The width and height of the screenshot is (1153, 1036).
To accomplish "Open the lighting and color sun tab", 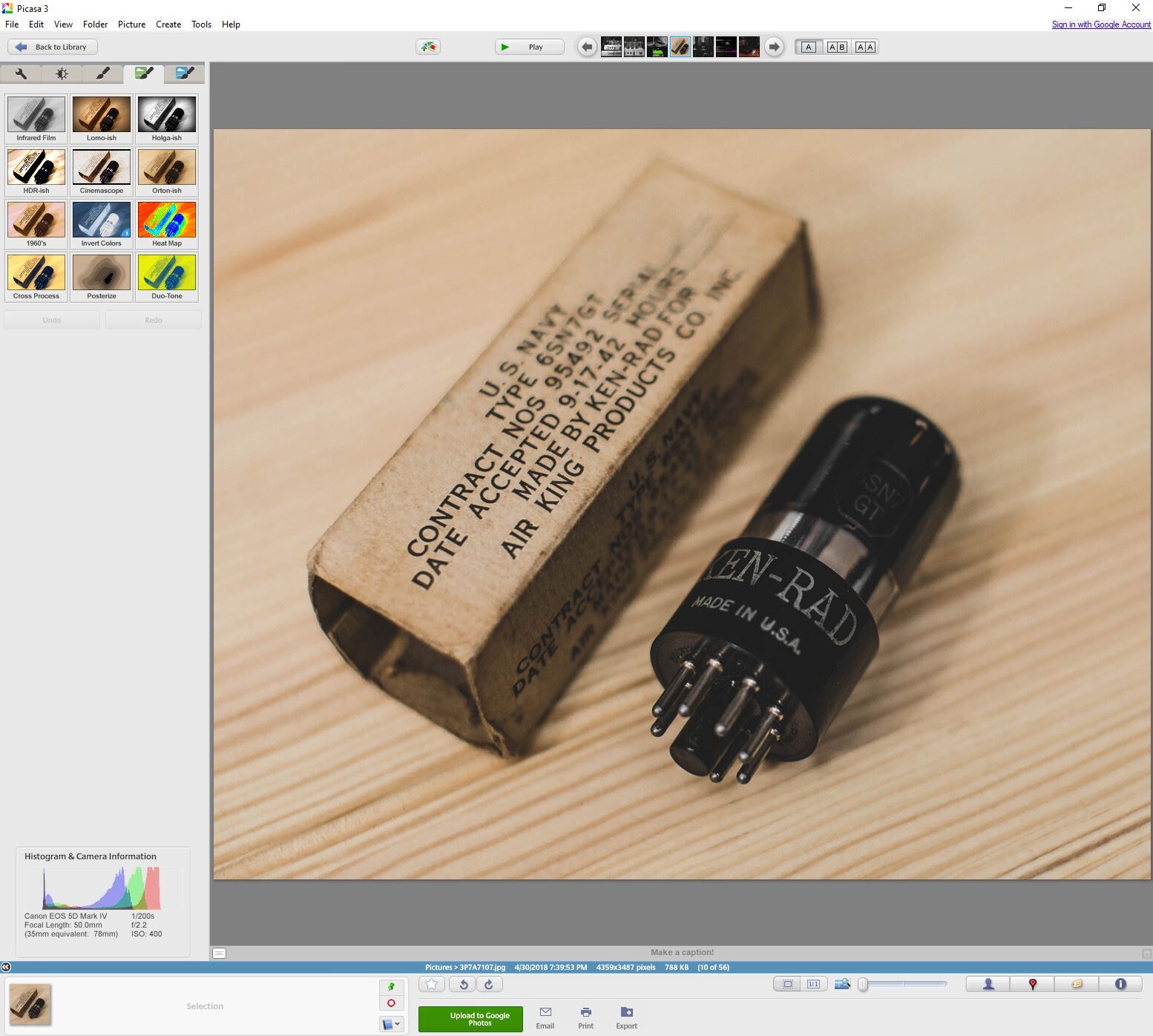I will pyautogui.click(x=62, y=73).
